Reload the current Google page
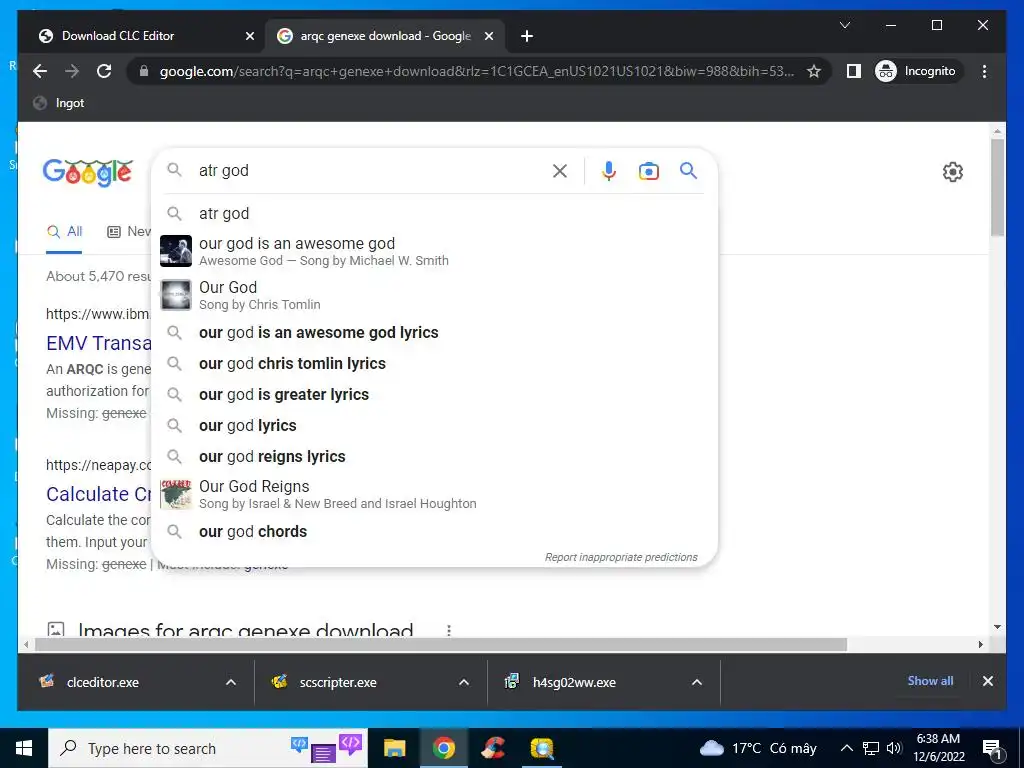The width and height of the screenshot is (1024, 768). pyautogui.click(x=104, y=71)
